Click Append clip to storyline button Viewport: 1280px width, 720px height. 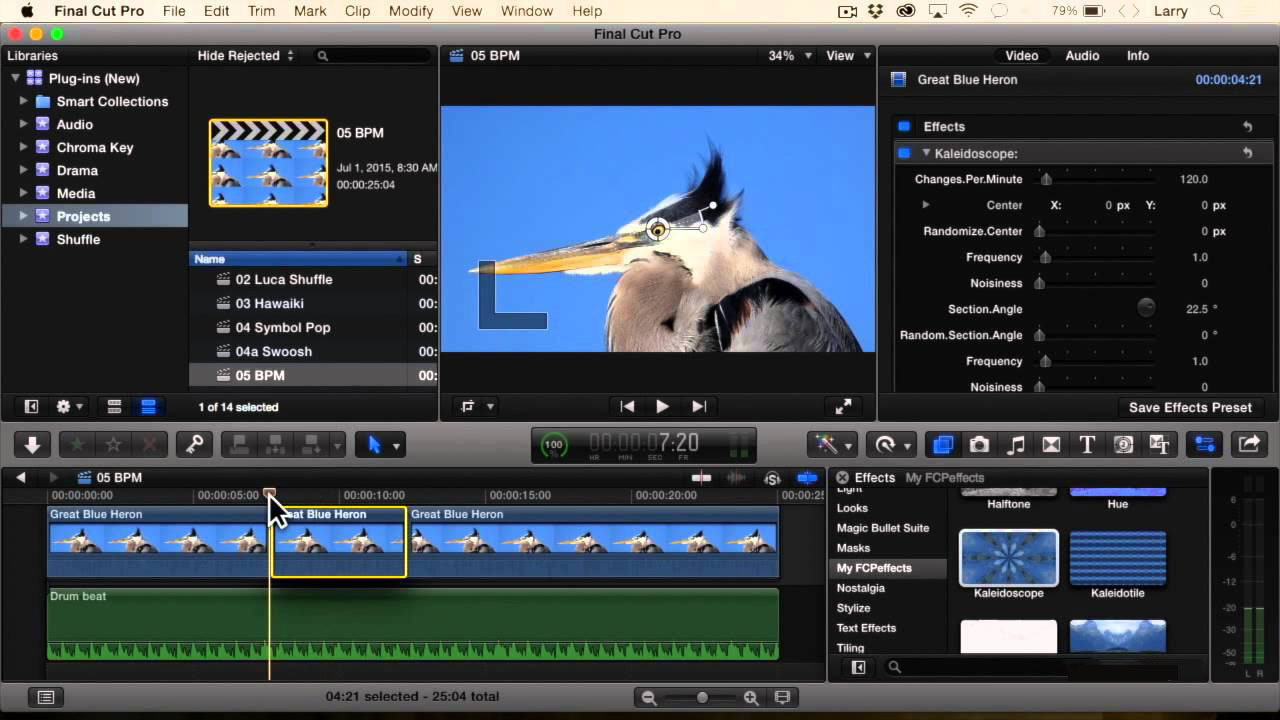click(310, 445)
